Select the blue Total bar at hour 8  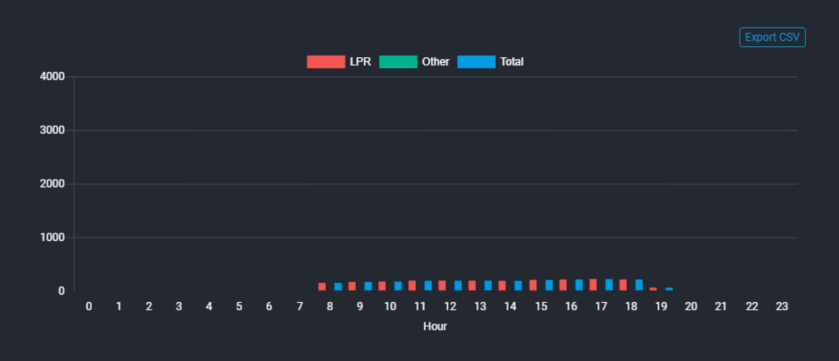point(338,287)
